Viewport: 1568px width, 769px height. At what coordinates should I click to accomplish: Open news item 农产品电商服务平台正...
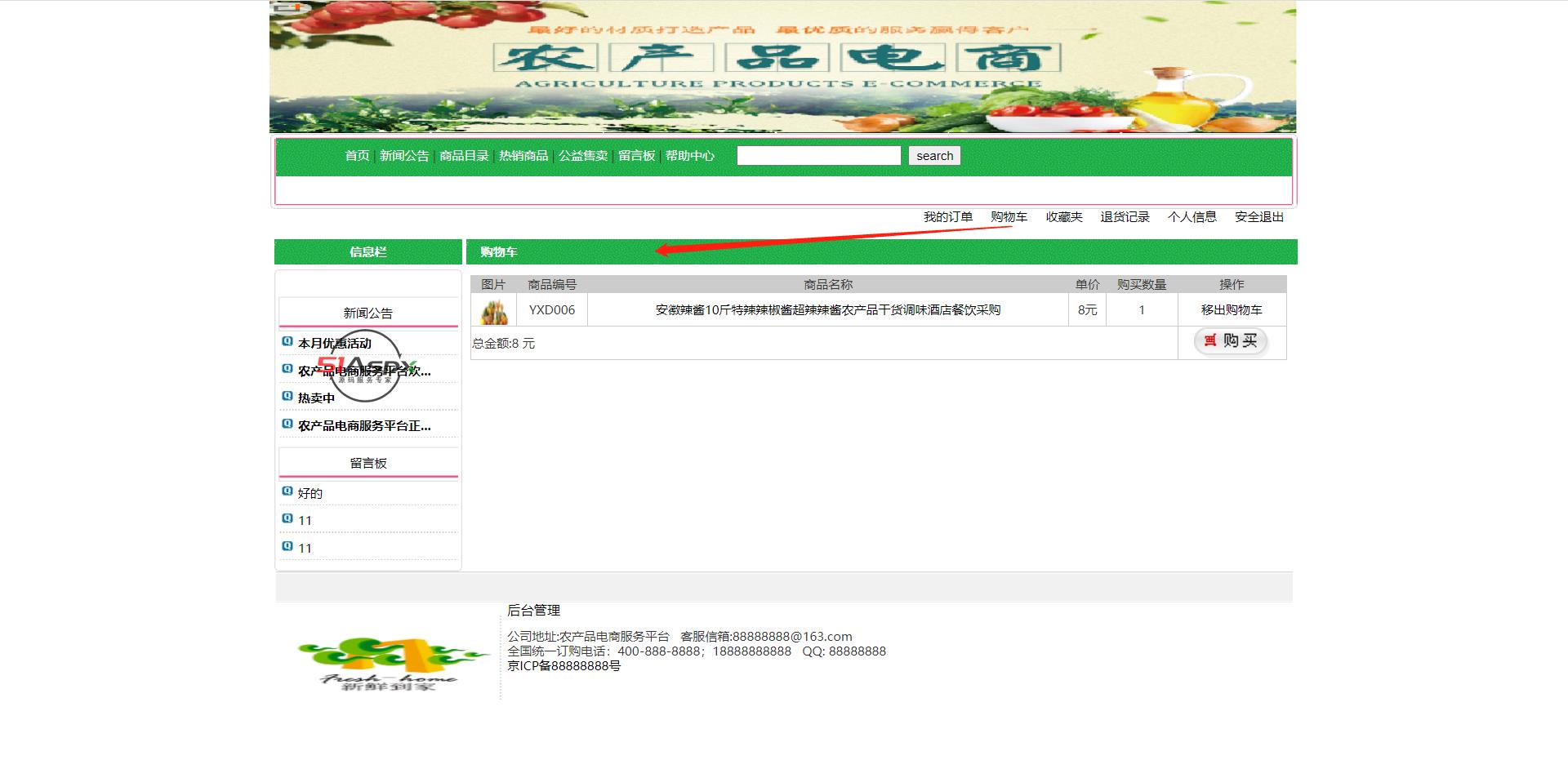[x=364, y=426]
